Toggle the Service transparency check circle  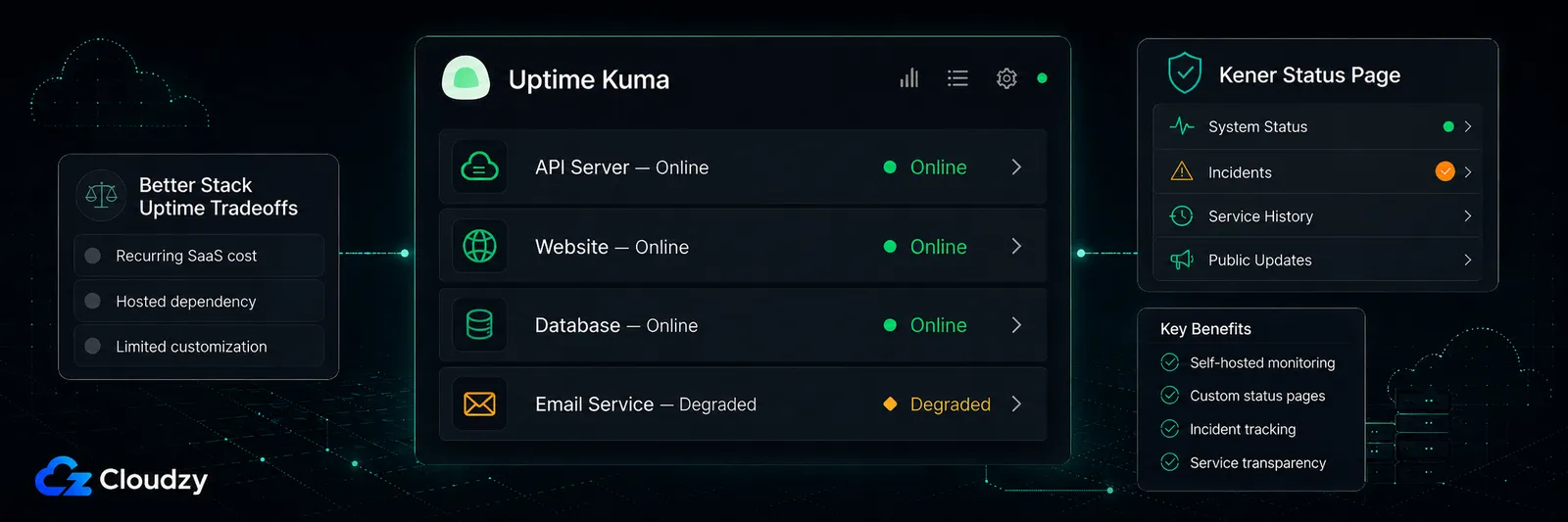point(1169,462)
